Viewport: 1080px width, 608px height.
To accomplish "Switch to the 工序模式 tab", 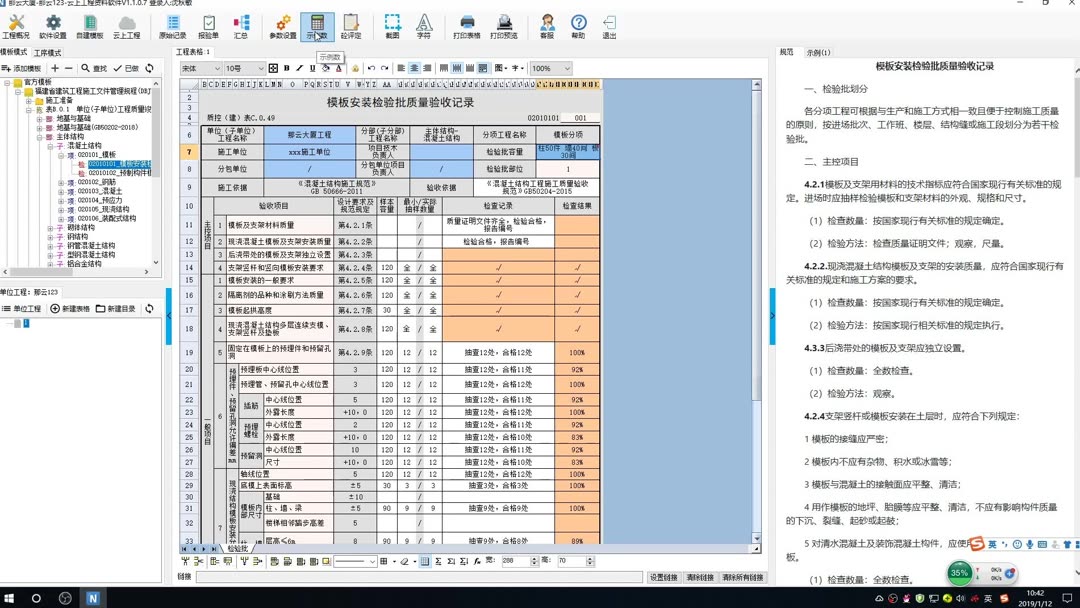I will point(47,51).
